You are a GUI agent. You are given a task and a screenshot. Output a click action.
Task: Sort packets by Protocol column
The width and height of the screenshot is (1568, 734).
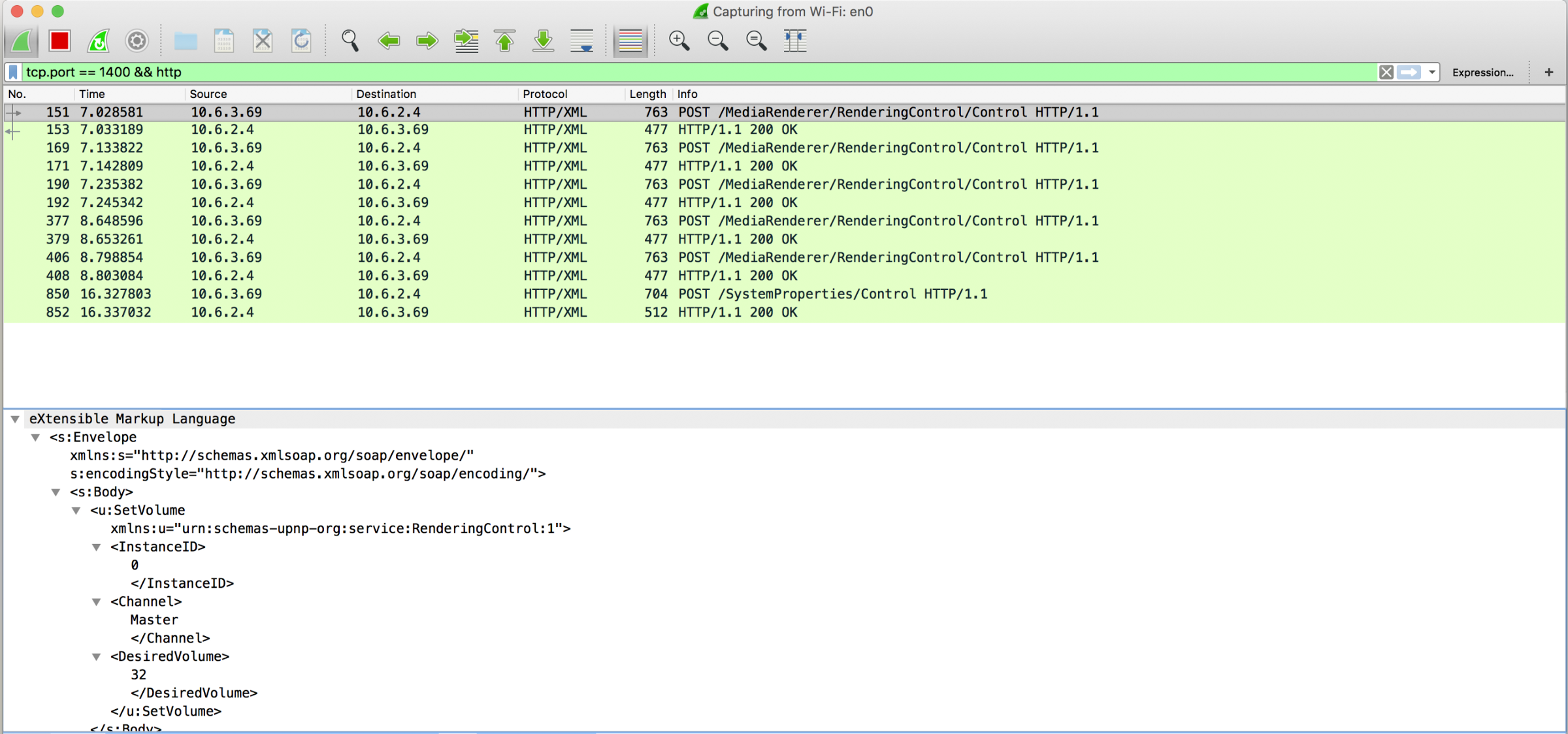pyautogui.click(x=545, y=94)
